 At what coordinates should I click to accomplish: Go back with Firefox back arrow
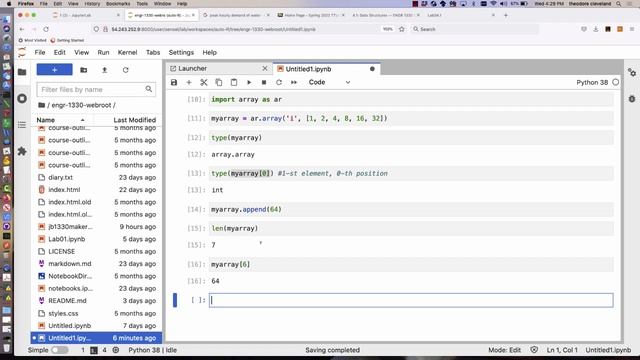point(22,29)
